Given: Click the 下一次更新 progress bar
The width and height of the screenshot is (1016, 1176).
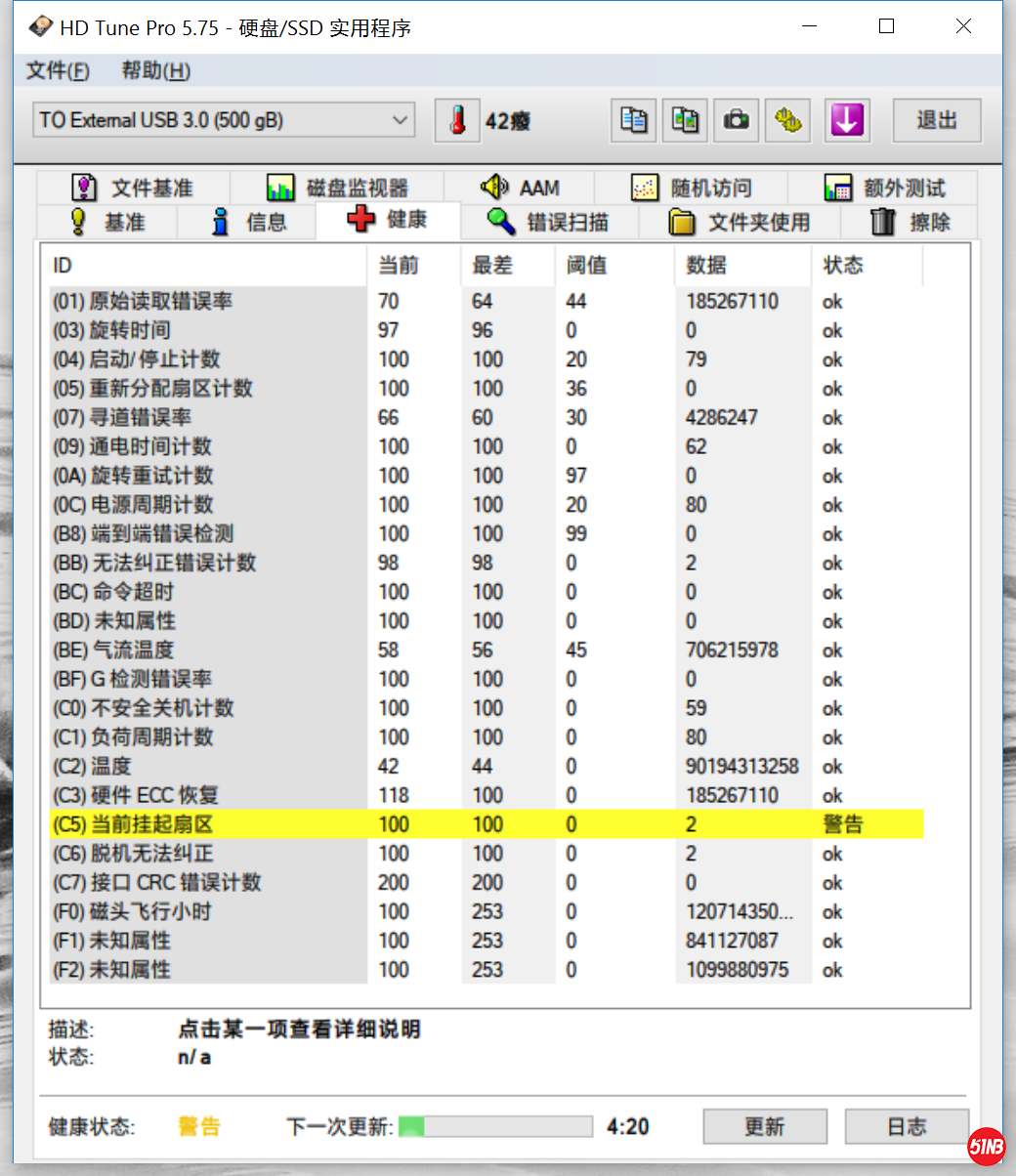Looking at the screenshot, I should (495, 1126).
